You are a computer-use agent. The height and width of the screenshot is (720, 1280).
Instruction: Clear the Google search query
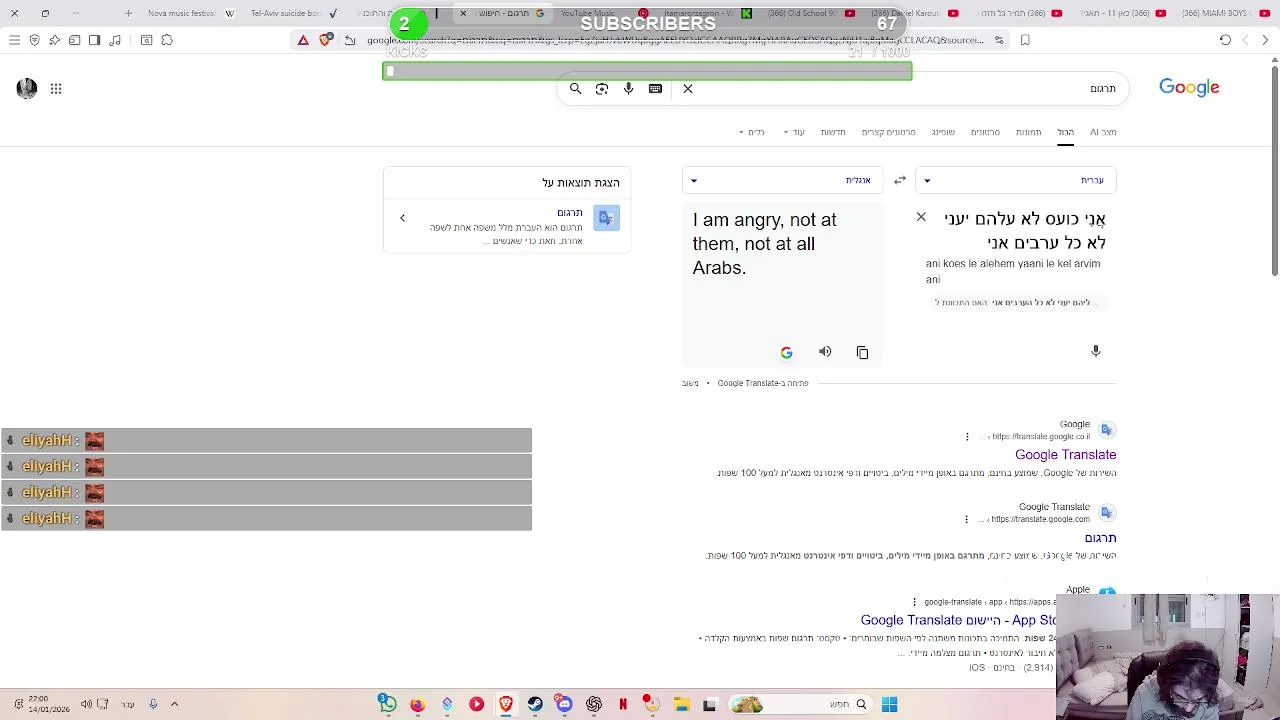click(x=688, y=89)
